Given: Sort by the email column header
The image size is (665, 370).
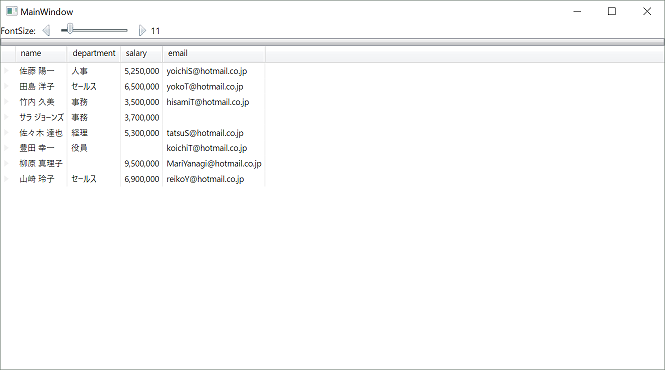Looking at the screenshot, I should [x=214, y=53].
